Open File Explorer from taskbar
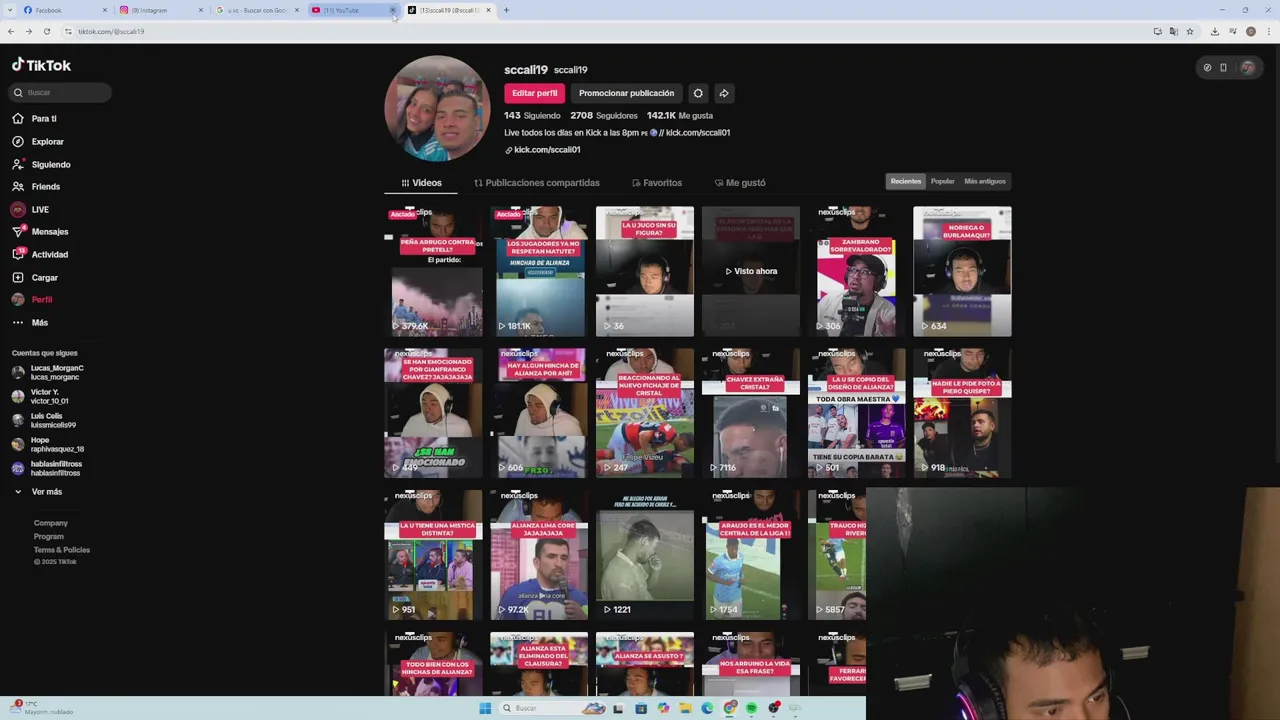The image size is (1280, 720). (x=685, y=708)
